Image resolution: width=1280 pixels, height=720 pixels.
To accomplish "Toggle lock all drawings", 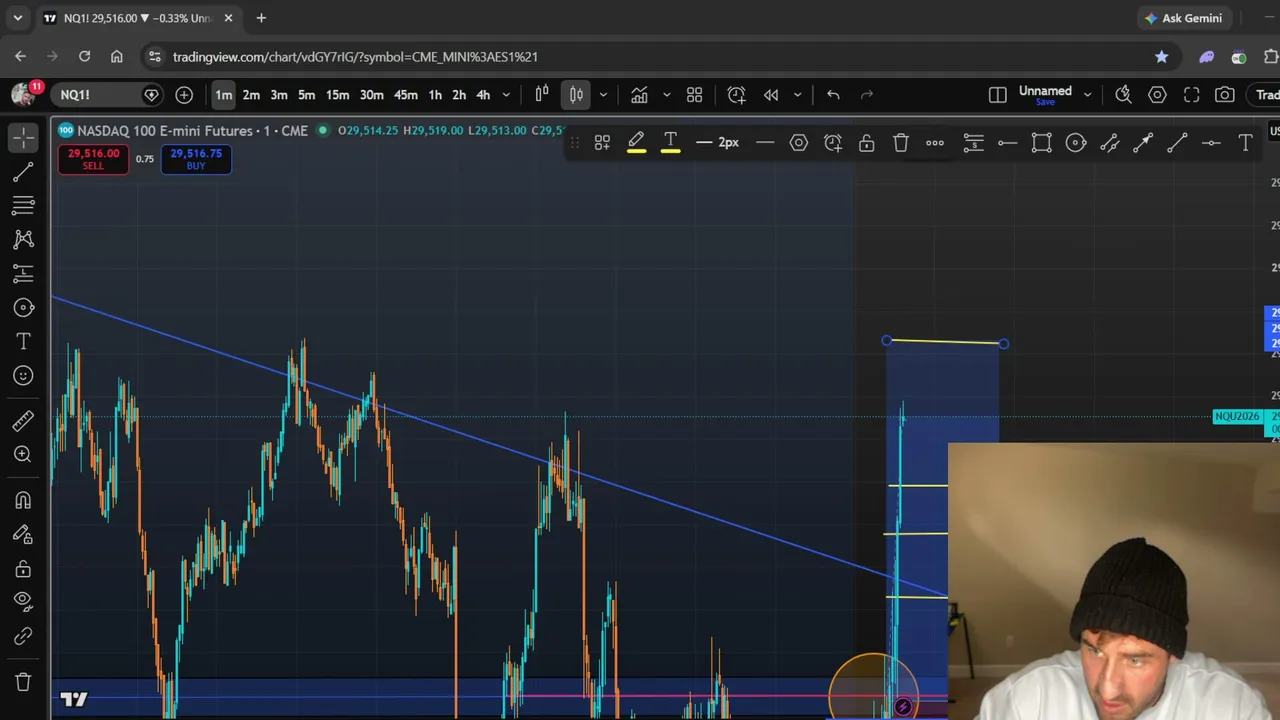I will [x=24, y=569].
